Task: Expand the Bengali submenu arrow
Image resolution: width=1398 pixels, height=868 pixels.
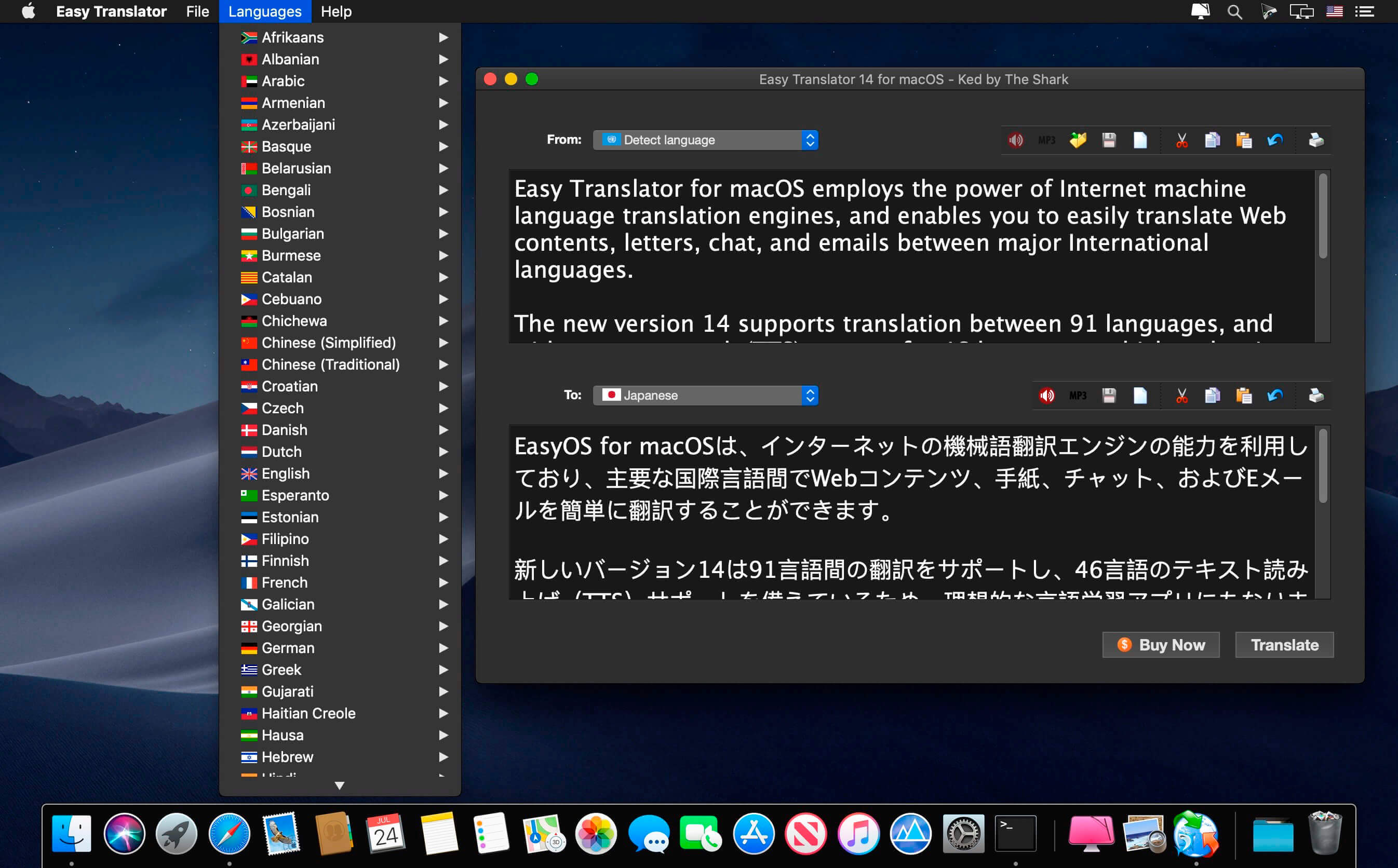Action: pyautogui.click(x=443, y=190)
